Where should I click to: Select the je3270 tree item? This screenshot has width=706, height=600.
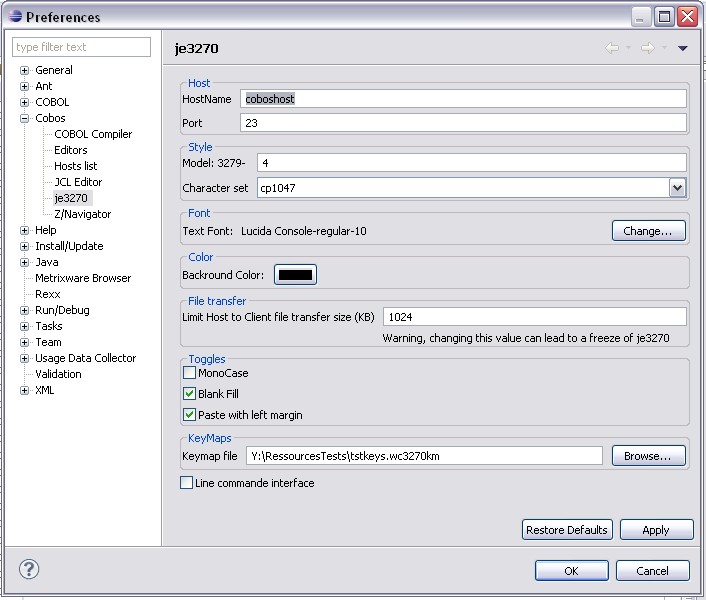(x=71, y=198)
